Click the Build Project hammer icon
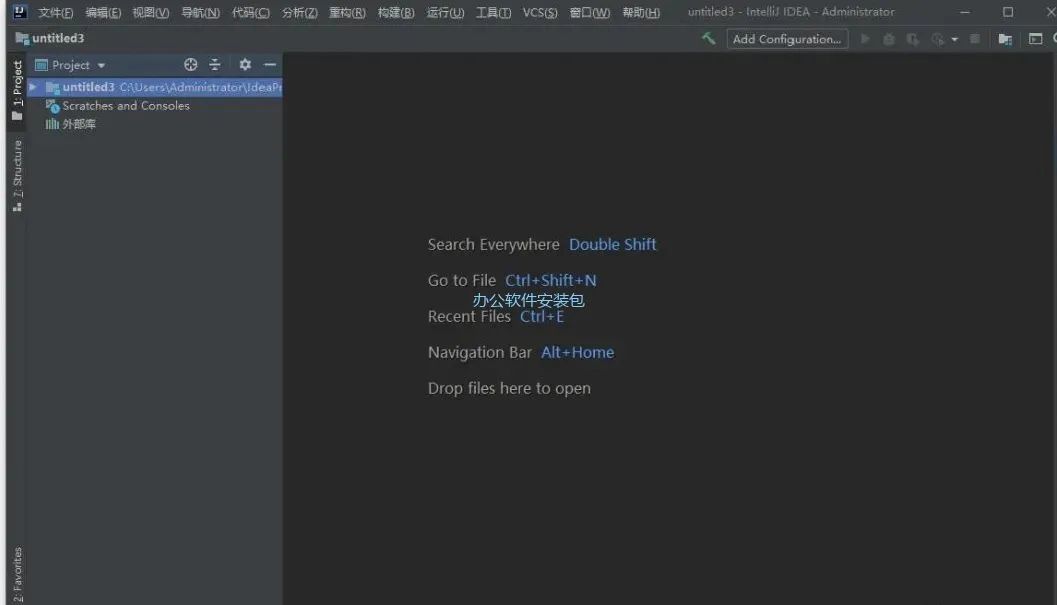The width and height of the screenshot is (1057, 605). click(x=708, y=39)
